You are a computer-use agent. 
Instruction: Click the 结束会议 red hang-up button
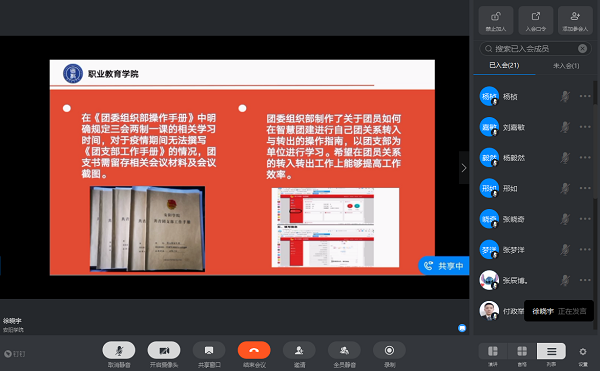[254, 350]
